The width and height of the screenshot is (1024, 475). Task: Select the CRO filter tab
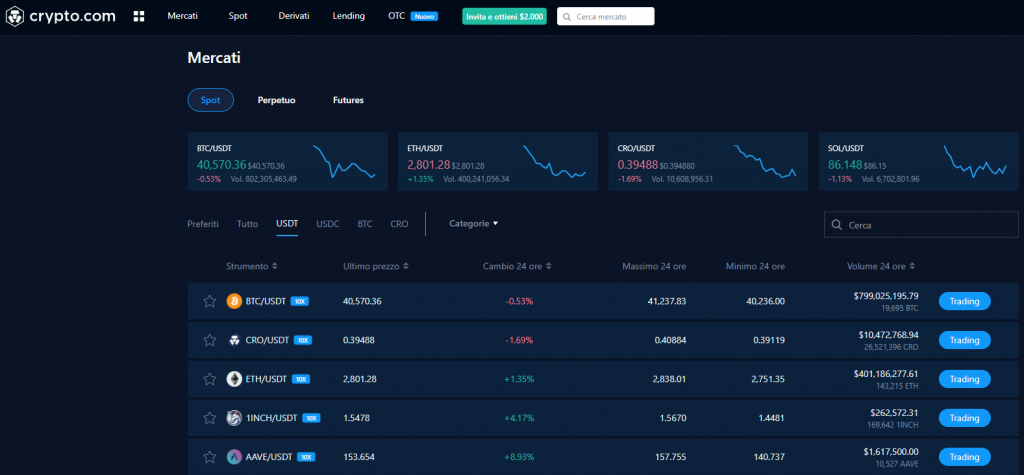[x=399, y=223]
